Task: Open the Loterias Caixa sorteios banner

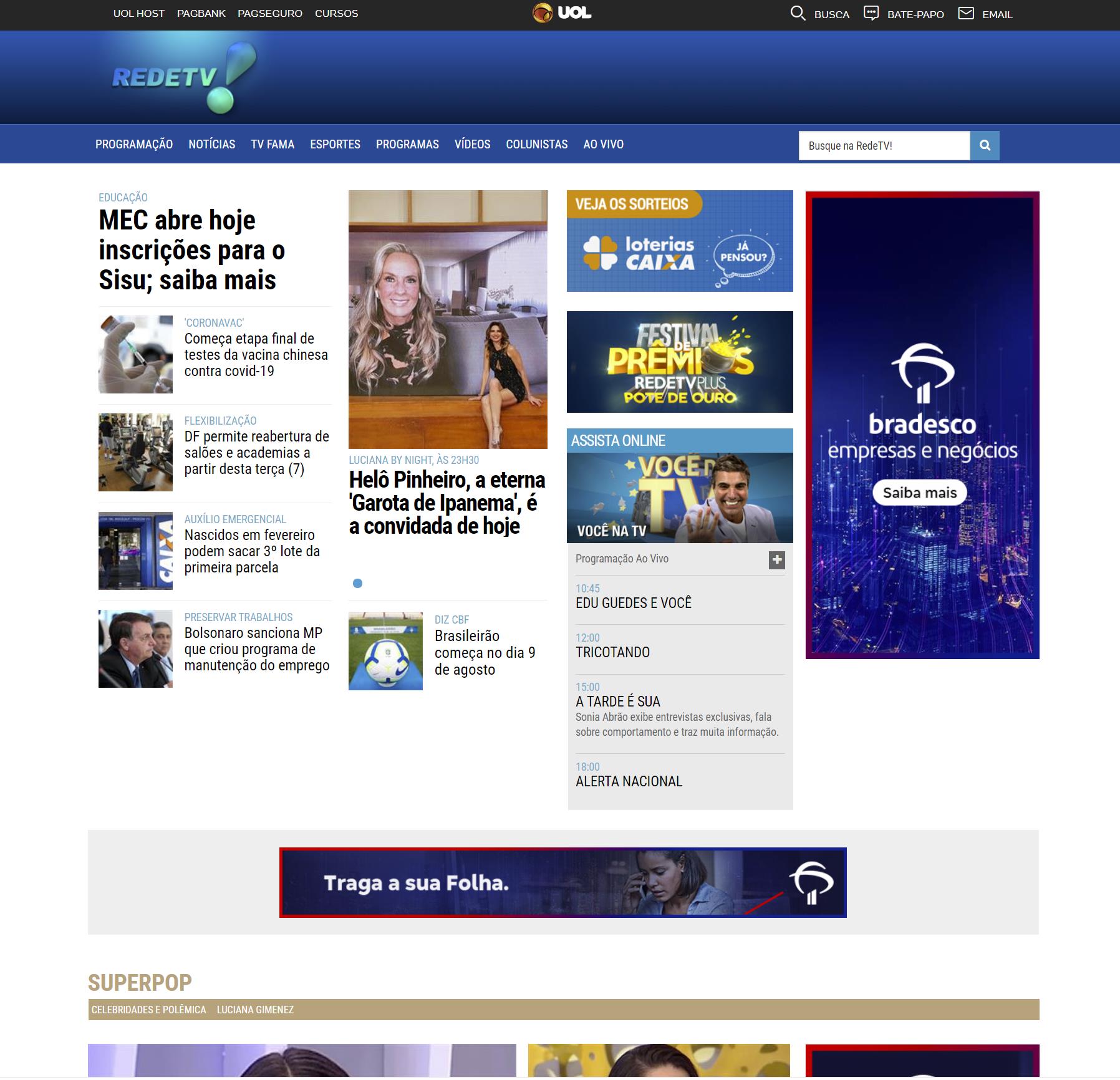Action: (680, 241)
